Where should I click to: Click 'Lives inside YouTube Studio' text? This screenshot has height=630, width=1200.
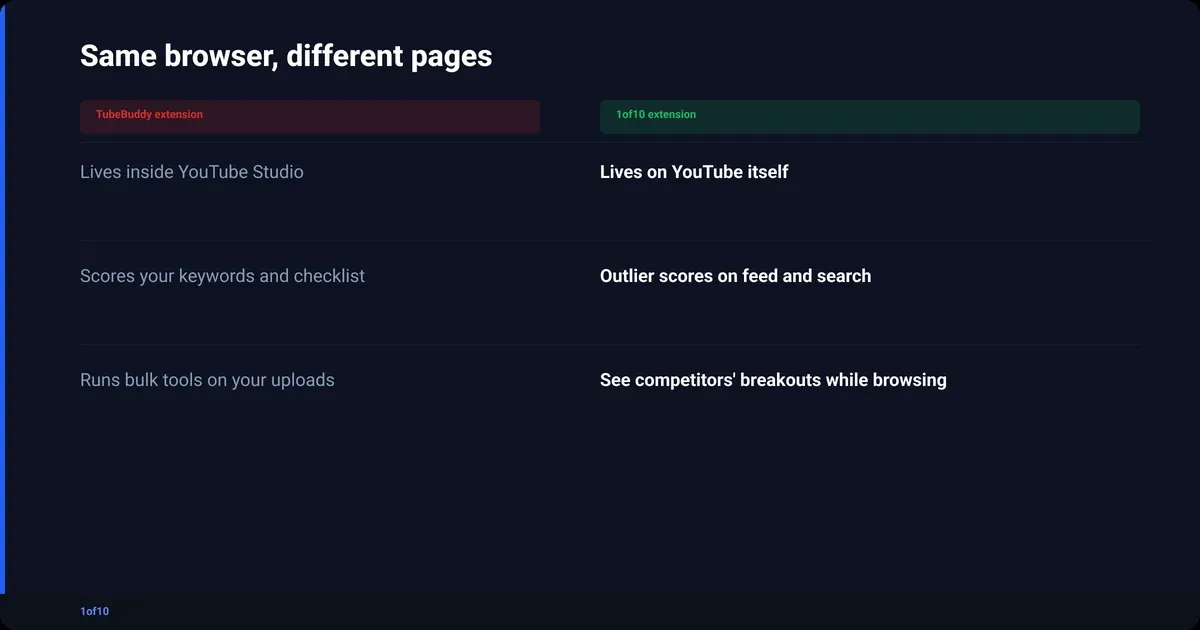click(x=192, y=172)
